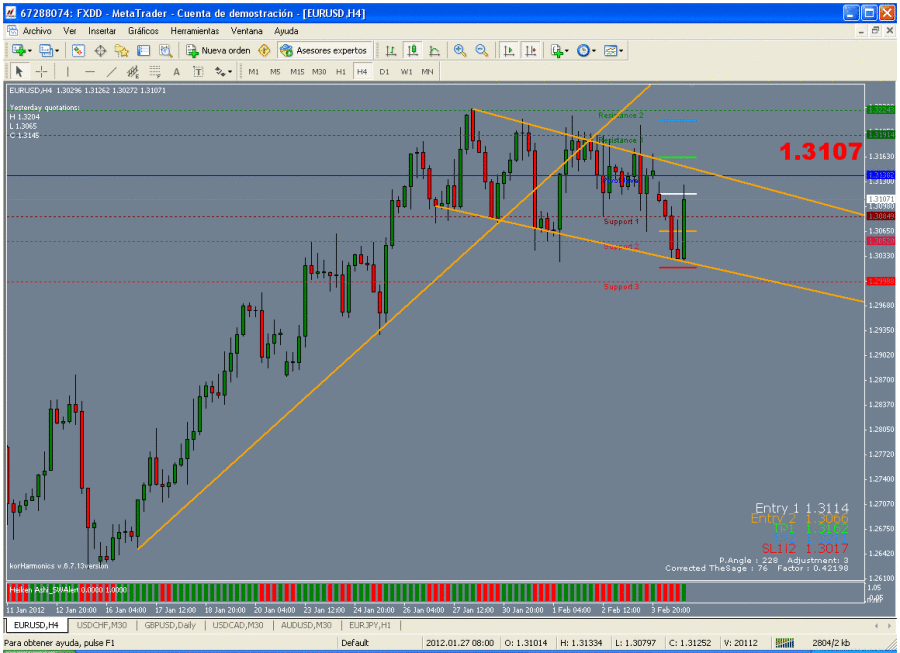Click the zoom in magnifier icon
This screenshot has width=900, height=653.
460,50
